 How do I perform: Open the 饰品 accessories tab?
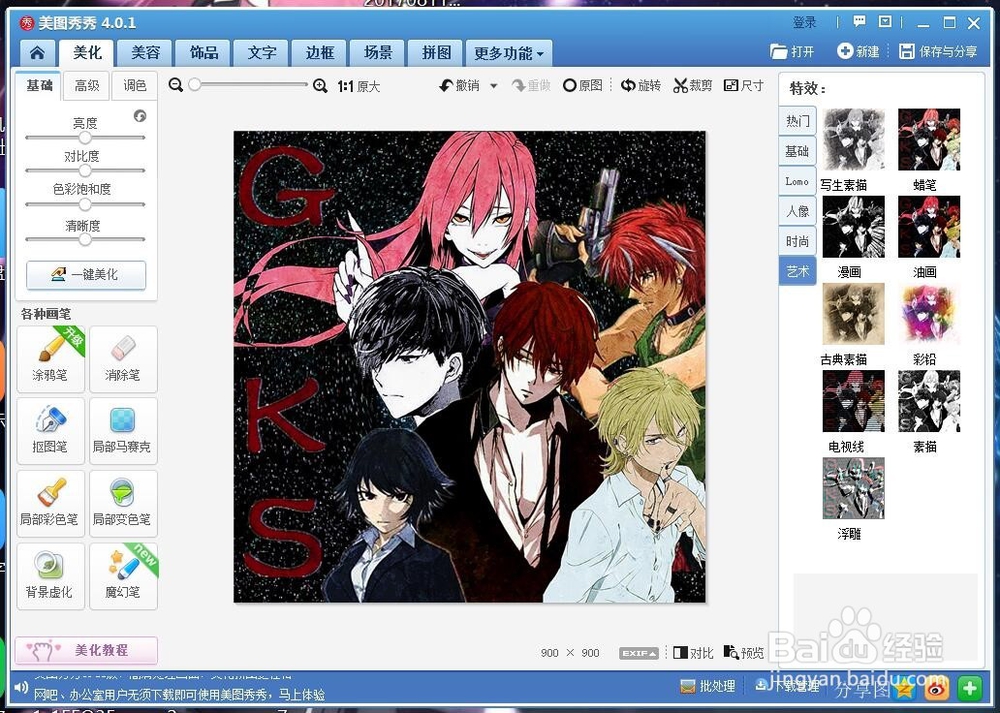pyautogui.click(x=203, y=52)
